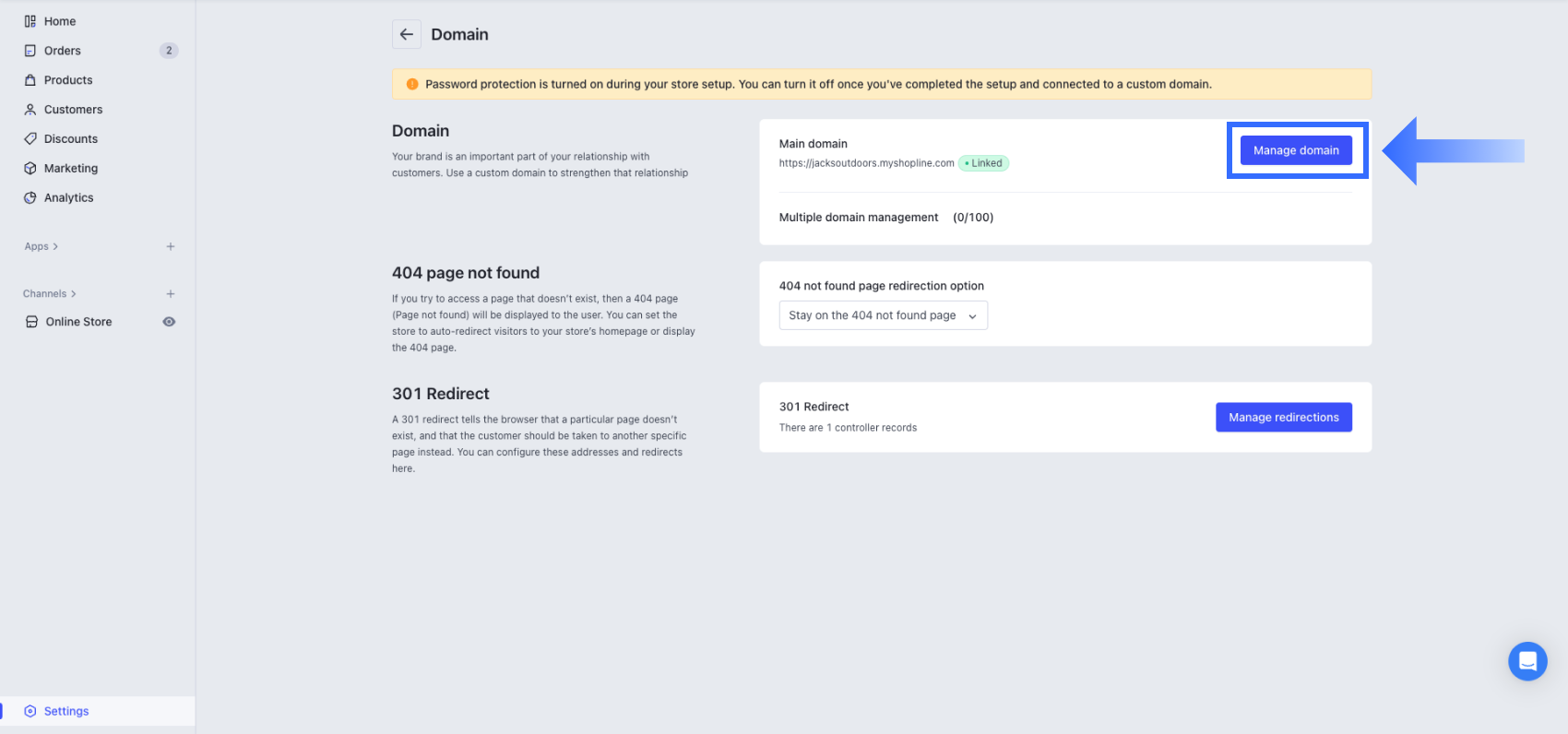This screenshot has height=734, width=1568.
Task: Open the chat support bubble icon
Action: coord(1527,661)
